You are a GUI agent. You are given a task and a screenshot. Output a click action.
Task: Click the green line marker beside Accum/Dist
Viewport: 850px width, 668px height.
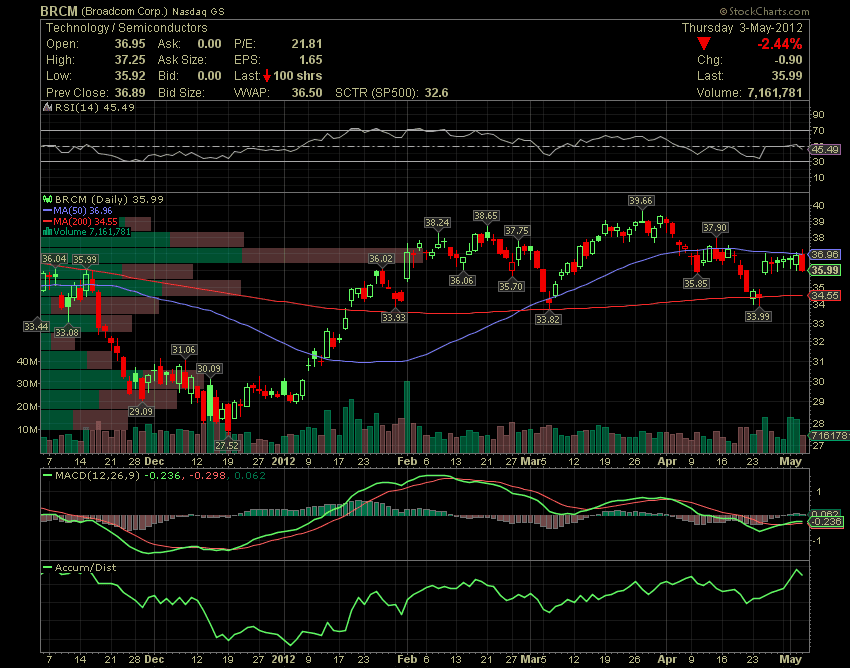tap(47, 568)
